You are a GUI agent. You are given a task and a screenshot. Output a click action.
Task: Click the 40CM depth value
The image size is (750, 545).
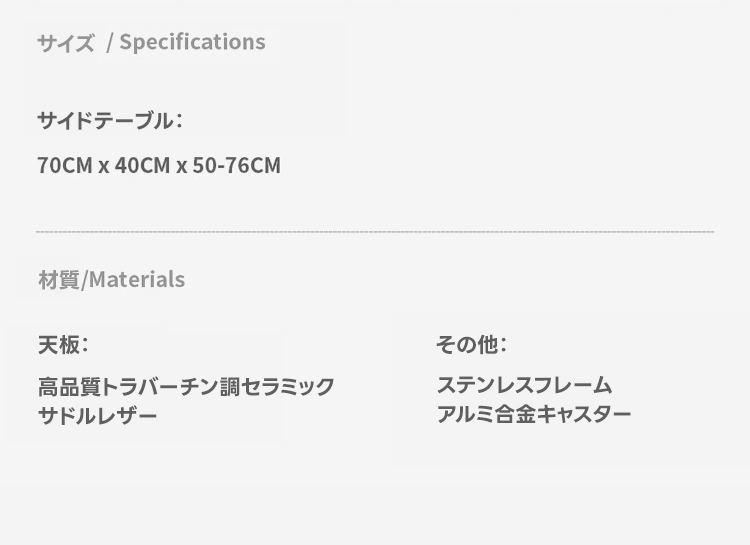point(142,166)
